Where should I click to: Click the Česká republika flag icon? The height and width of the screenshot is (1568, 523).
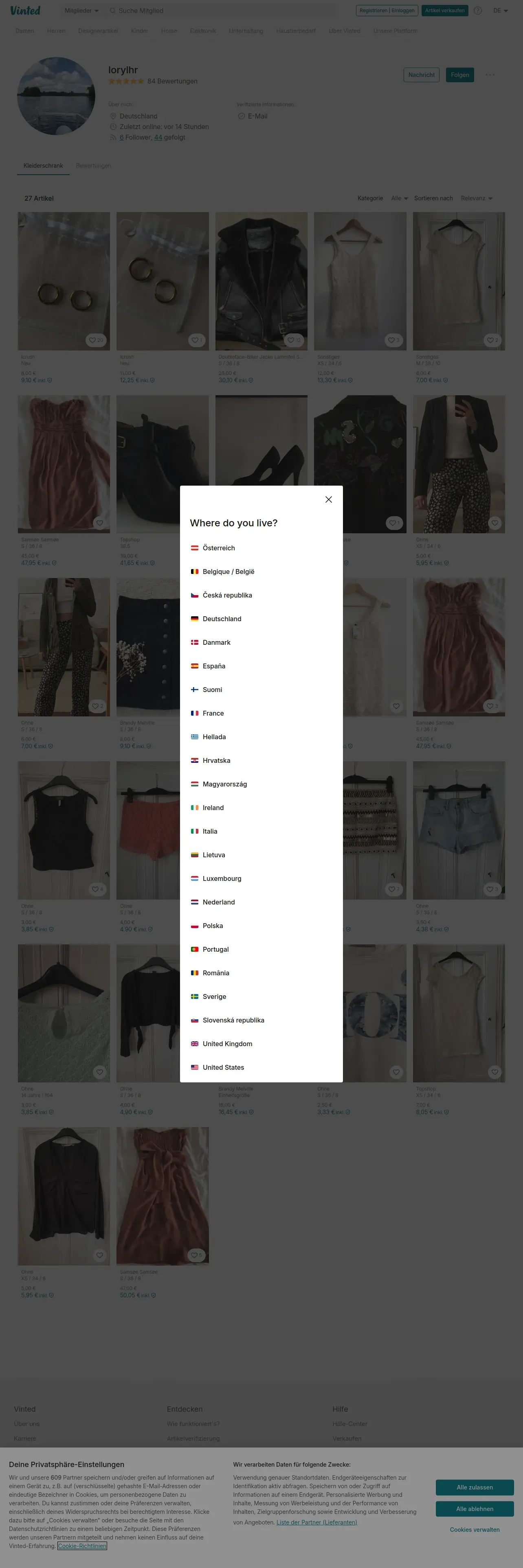tap(195, 595)
